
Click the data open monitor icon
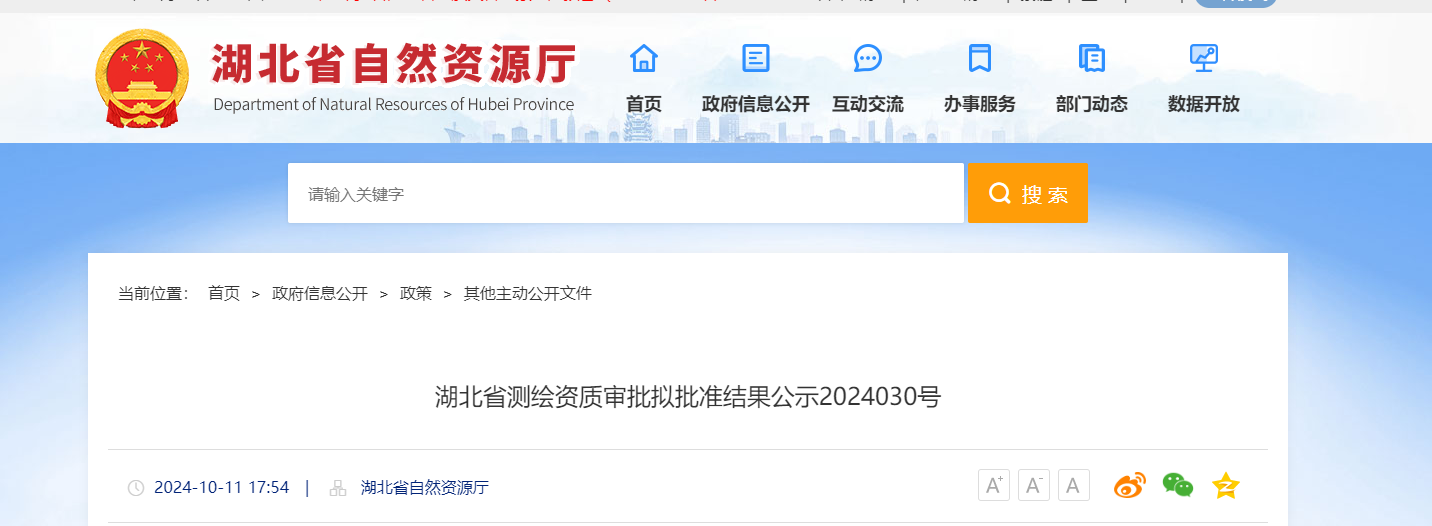click(x=1204, y=58)
